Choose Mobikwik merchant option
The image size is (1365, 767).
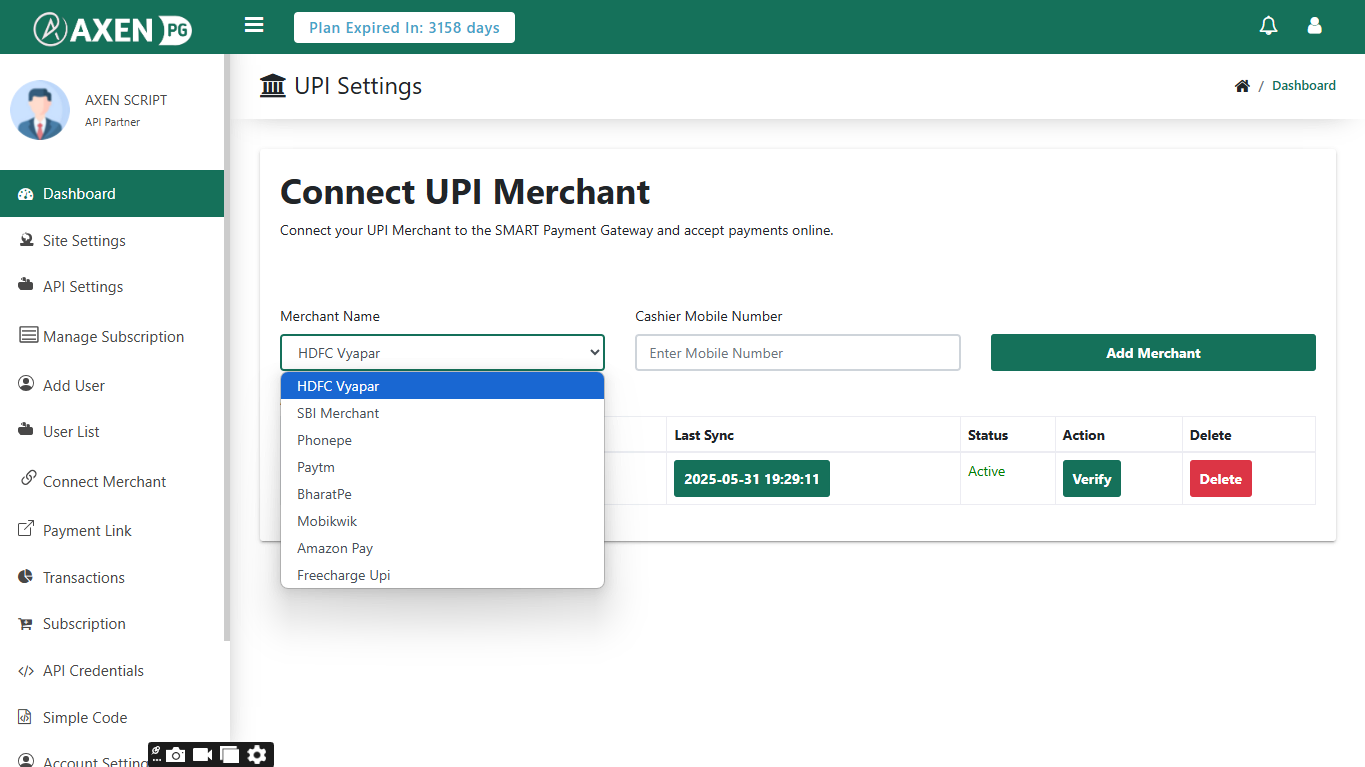442,521
